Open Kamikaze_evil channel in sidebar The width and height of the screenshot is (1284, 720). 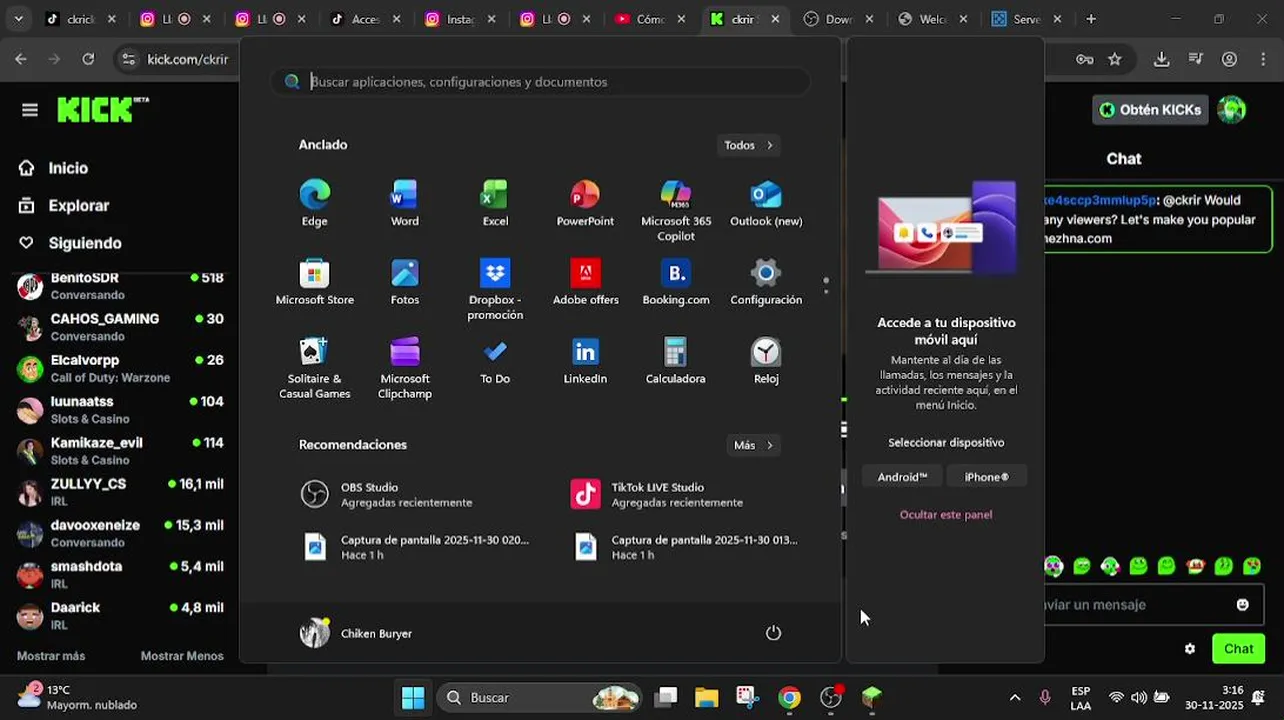[x=120, y=451]
